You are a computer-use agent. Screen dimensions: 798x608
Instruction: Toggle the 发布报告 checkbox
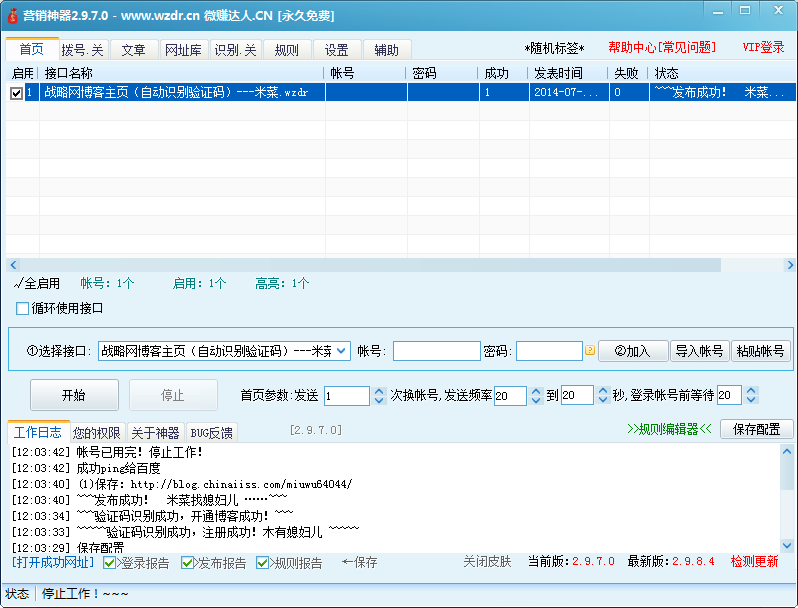(x=188, y=563)
